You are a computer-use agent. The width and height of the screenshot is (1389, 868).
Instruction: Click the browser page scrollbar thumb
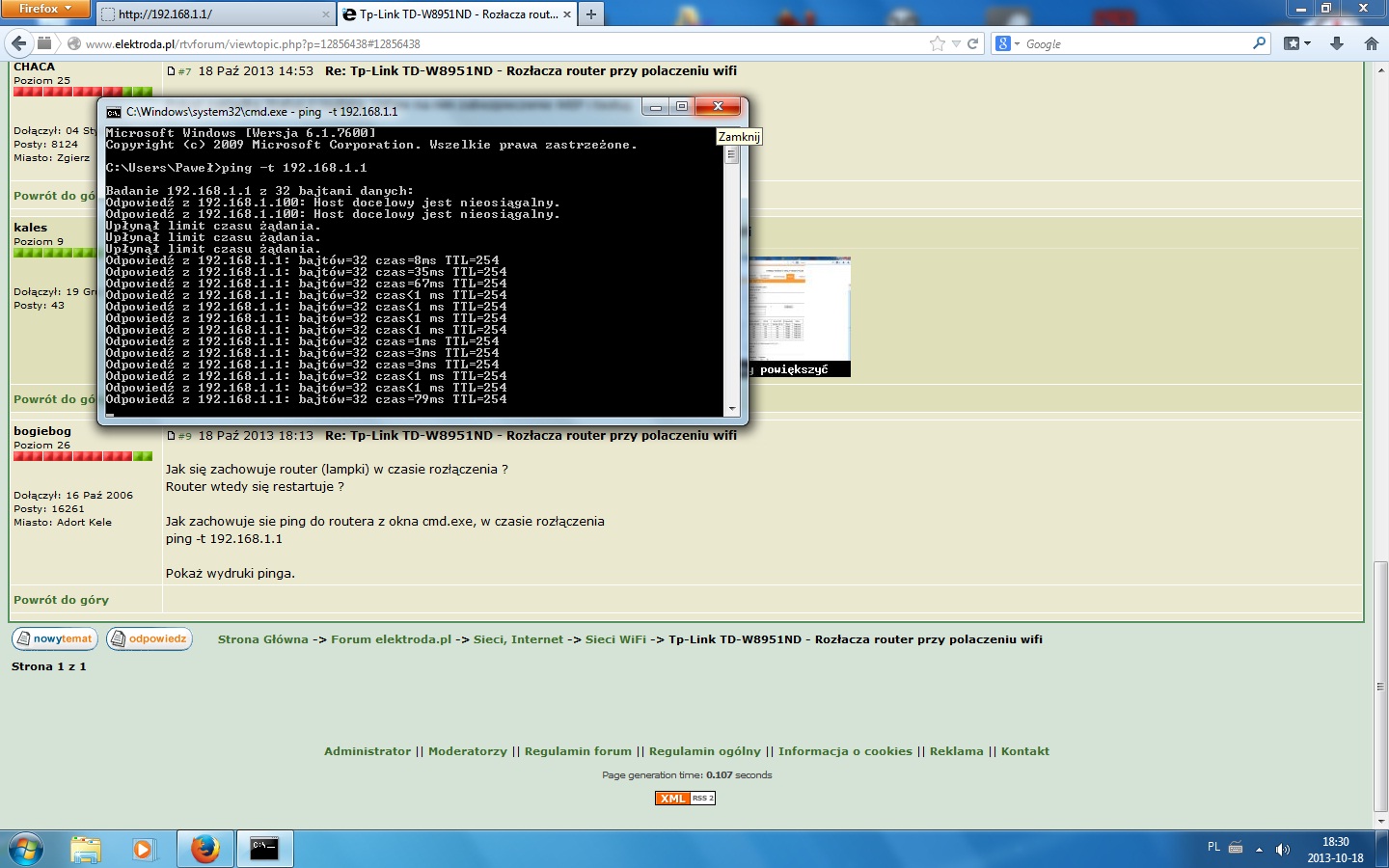[x=1380, y=687]
